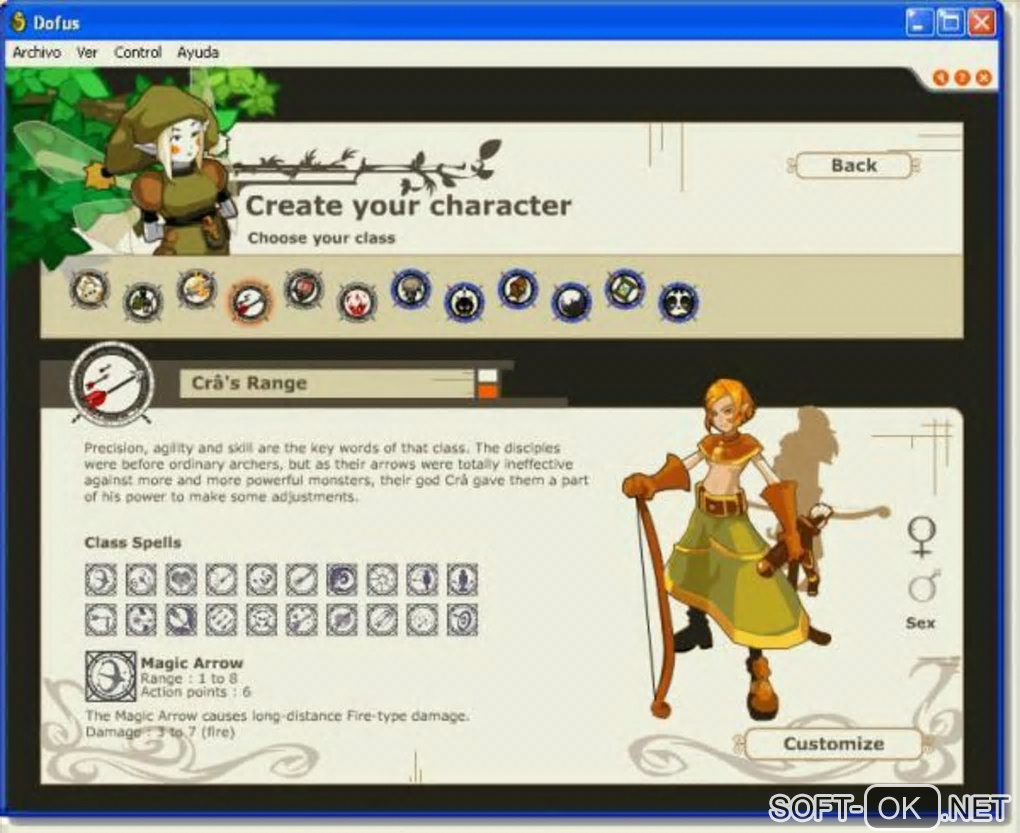Choose the panda-face class icon
Viewport: 1020px width, 833px height.
pos(678,302)
